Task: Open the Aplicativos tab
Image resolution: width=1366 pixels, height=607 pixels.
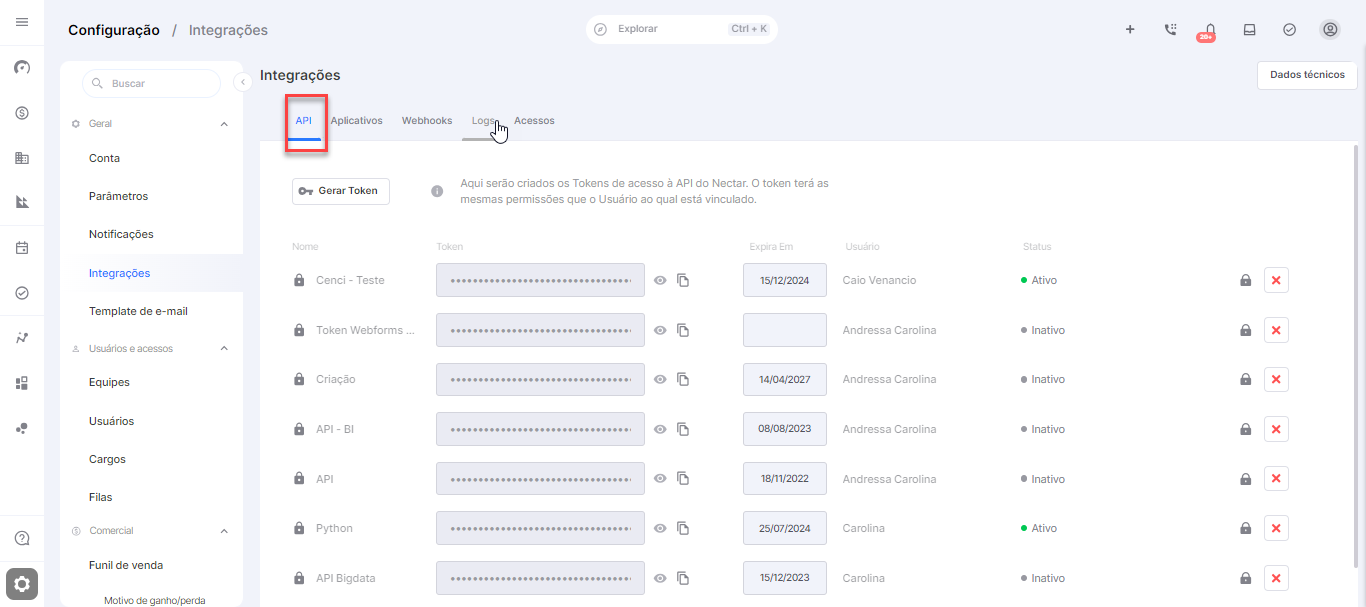Action: tap(356, 121)
